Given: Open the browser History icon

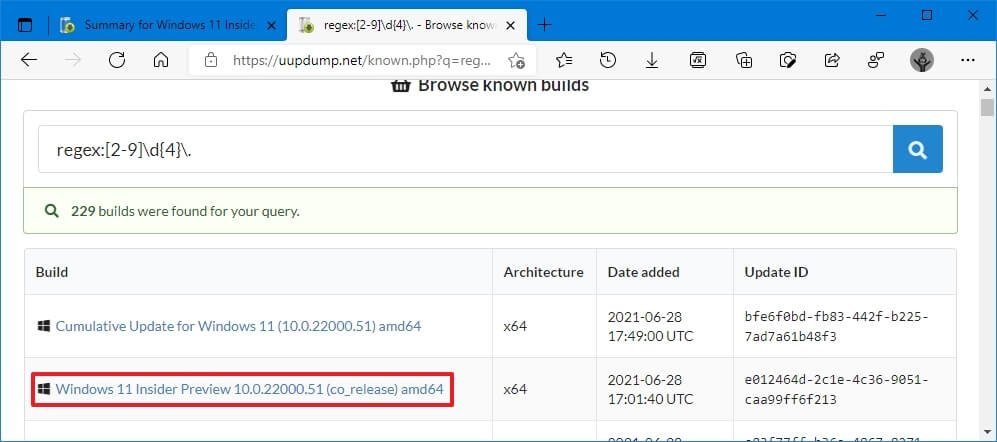Looking at the screenshot, I should (607, 60).
